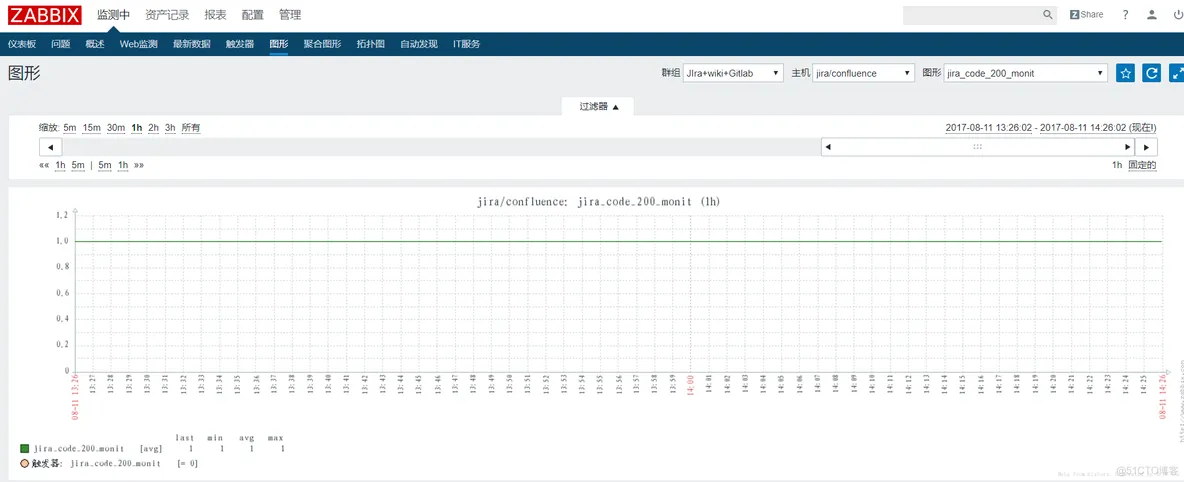1184x482 pixels.
Task: Open the 群组 dropdown
Action: 732,73
